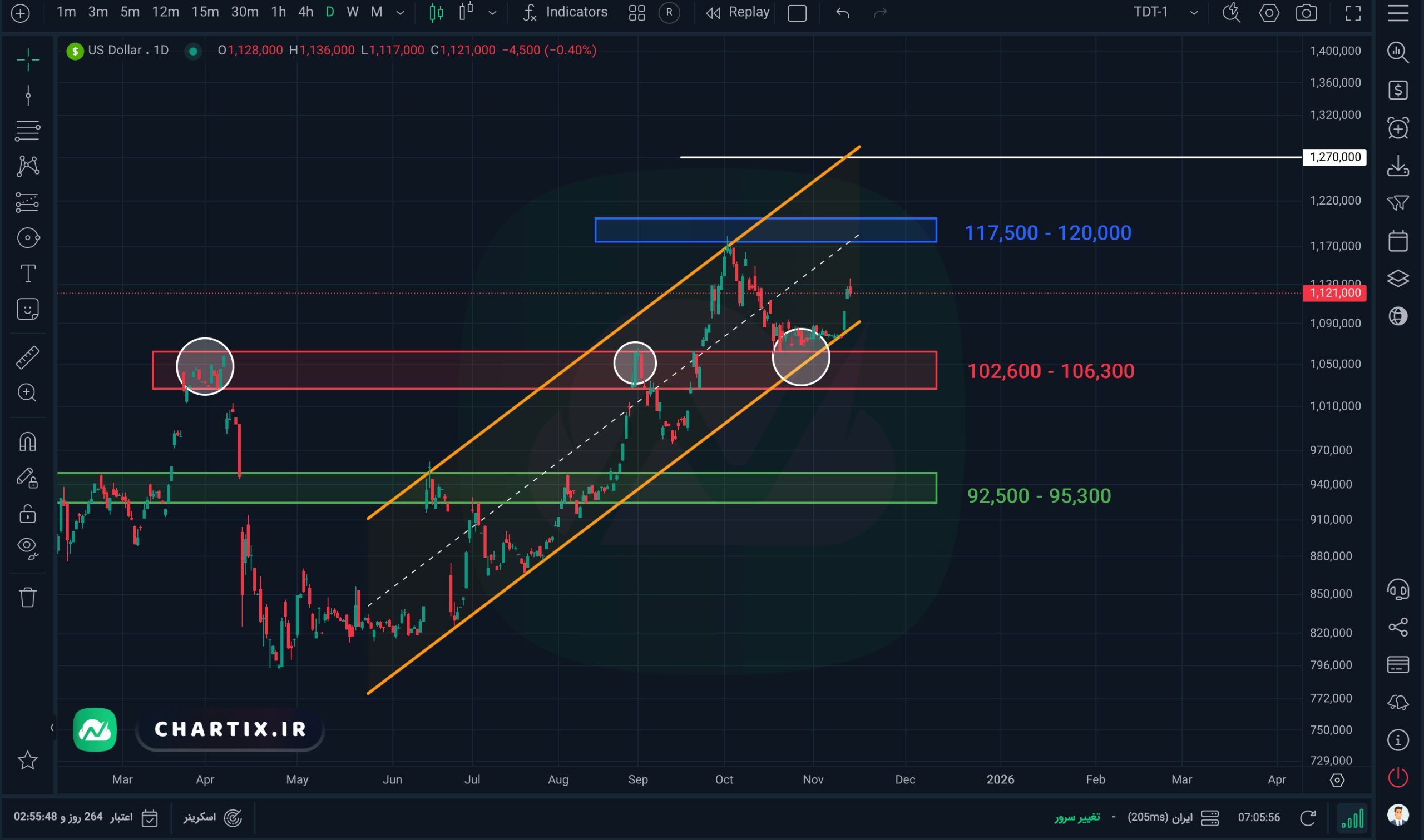The width and height of the screenshot is (1424, 840).
Task: Expand the chart type dropdown arrow
Action: coord(492,12)
